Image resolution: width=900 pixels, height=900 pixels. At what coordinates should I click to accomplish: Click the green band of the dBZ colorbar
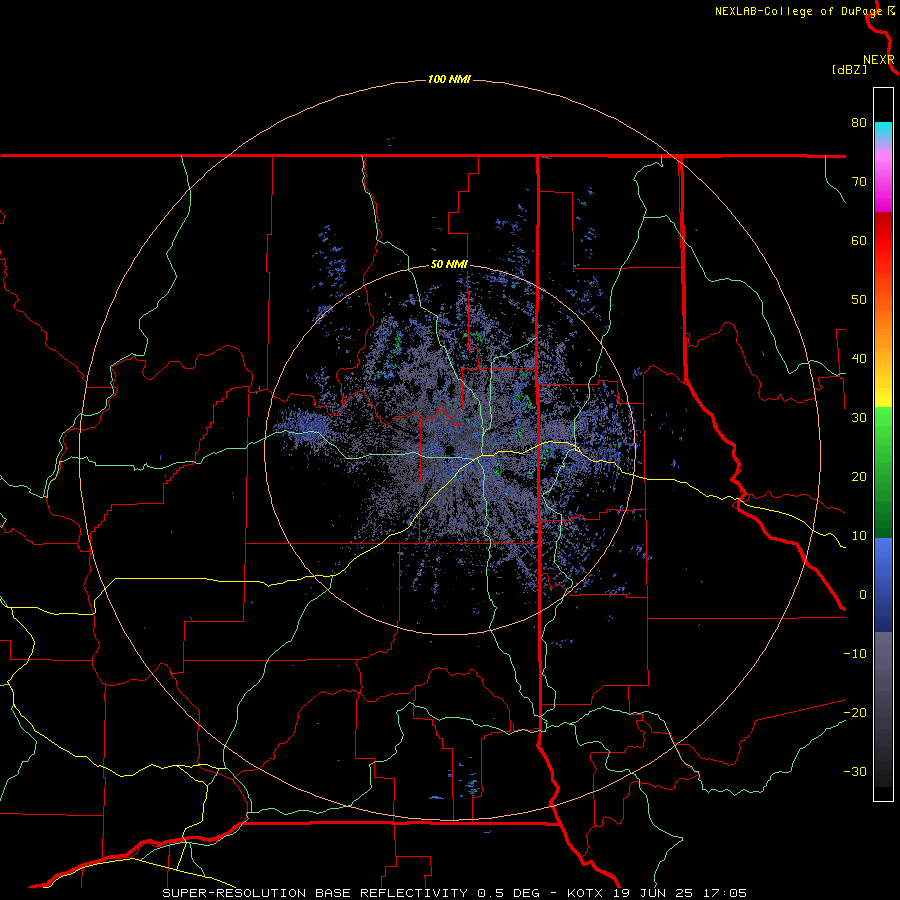click(883, 471)
